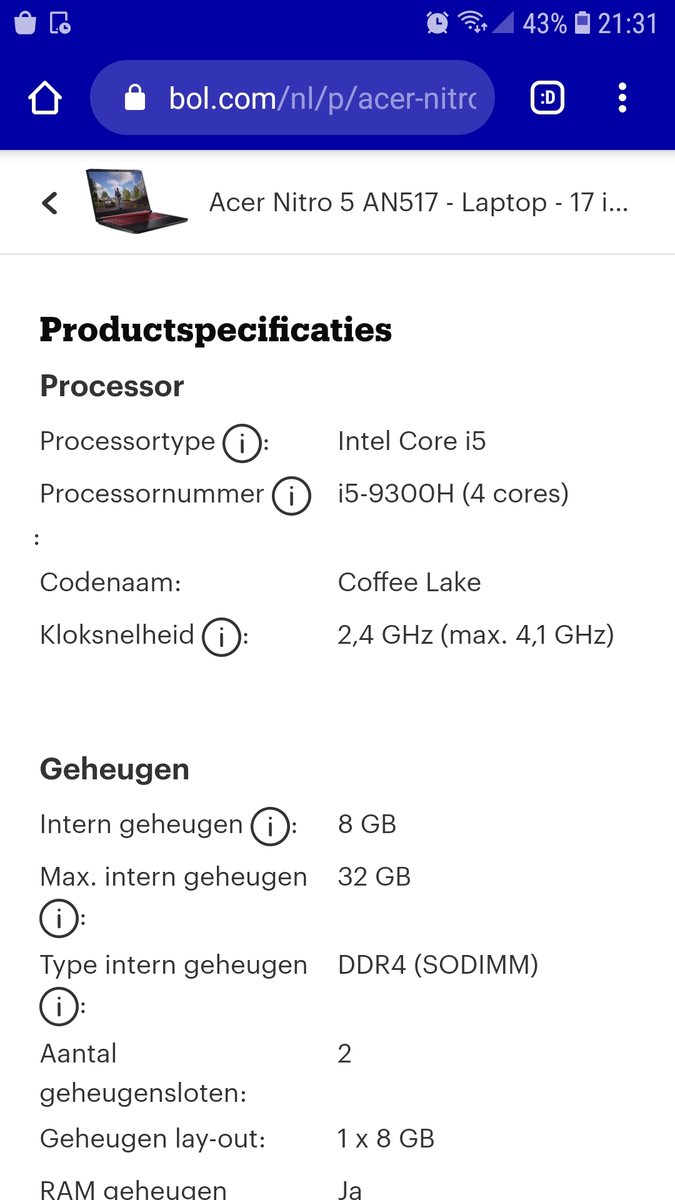This screenshot has height=1200, width=675.
Task: Show info for Intern geheugen
Action: (269, 826)
